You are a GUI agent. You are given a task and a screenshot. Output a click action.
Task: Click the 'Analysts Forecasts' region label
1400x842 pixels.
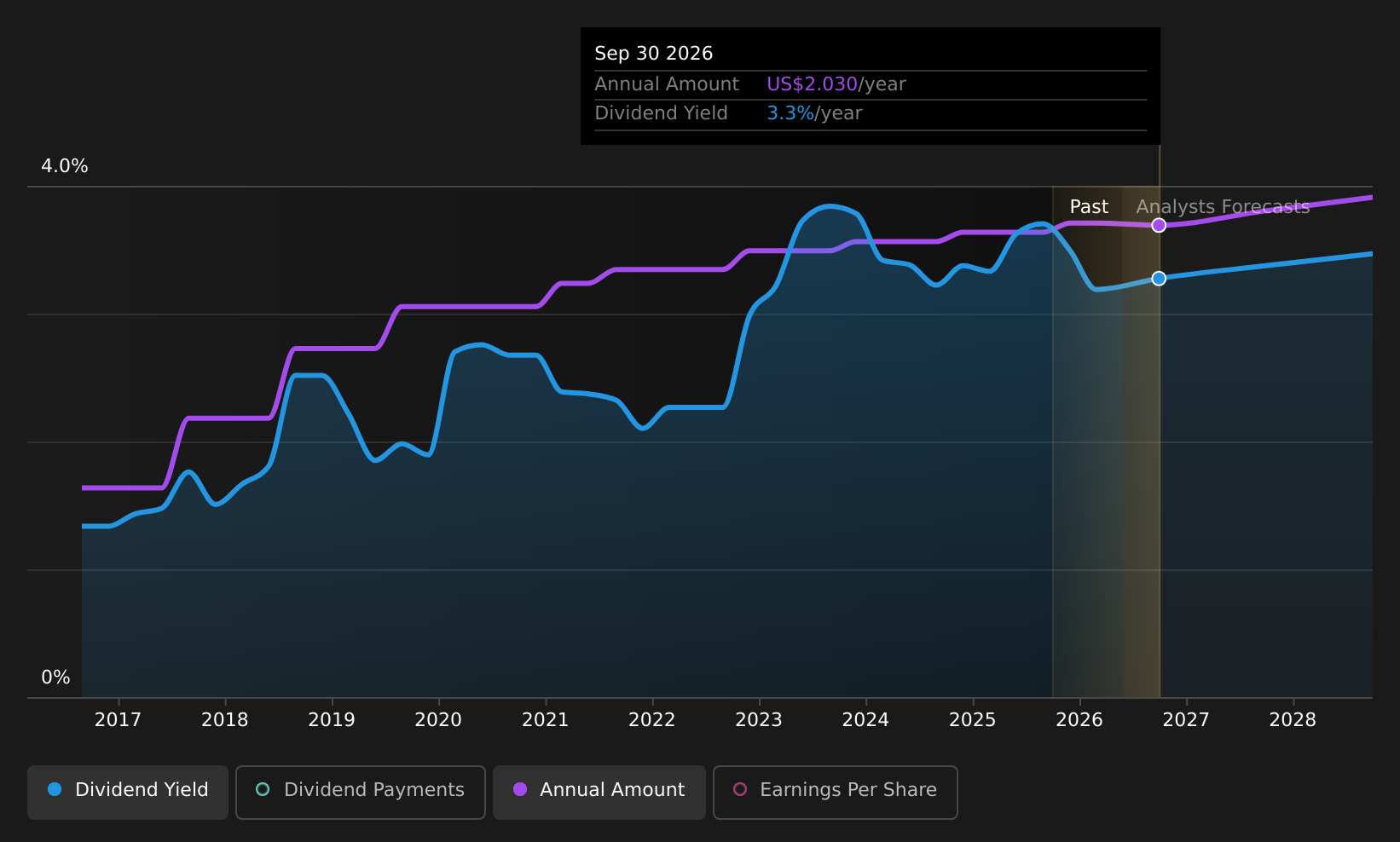[x=1223, y=207]
